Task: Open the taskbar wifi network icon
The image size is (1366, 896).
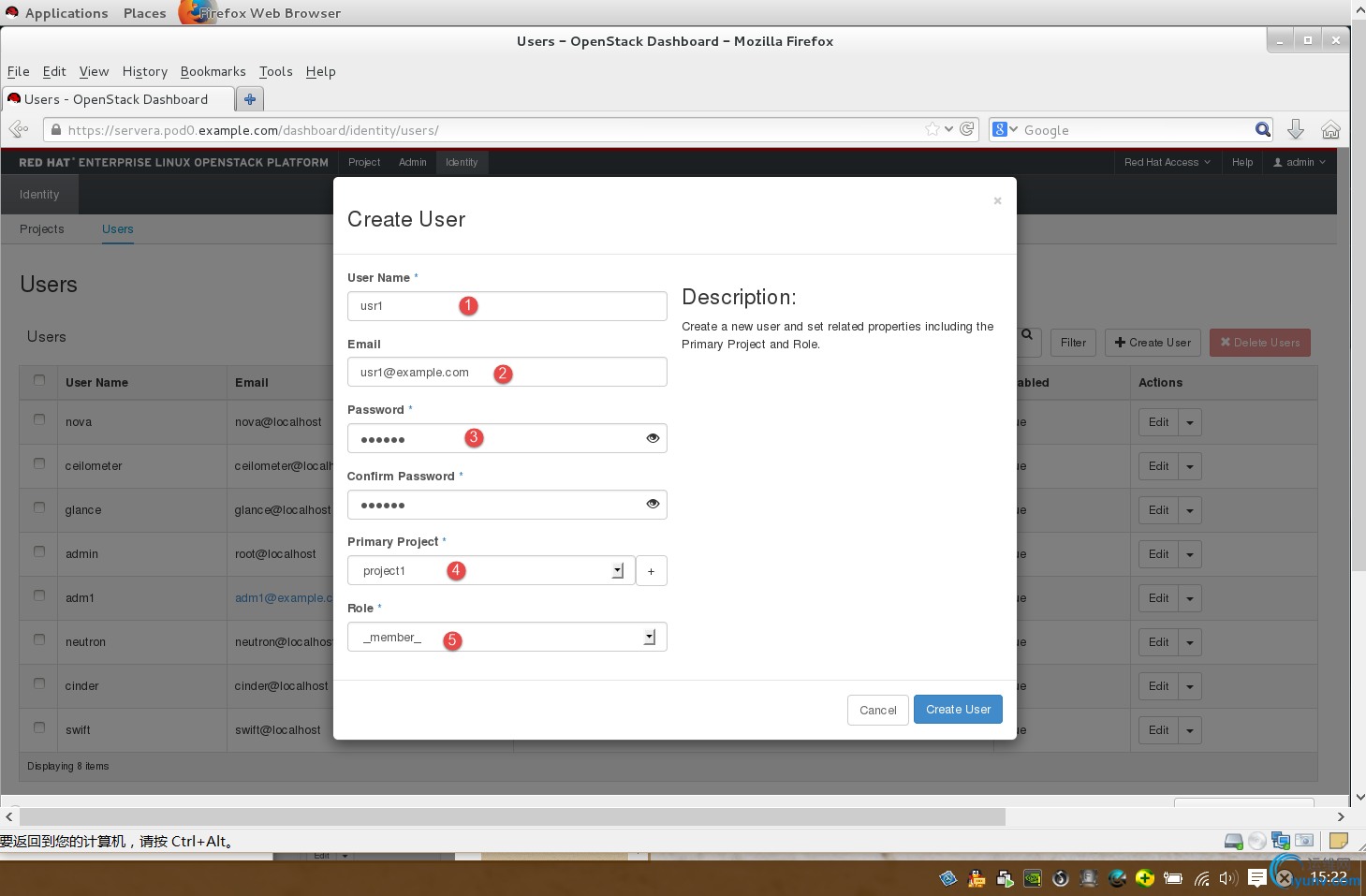Action: point(1201,878)
